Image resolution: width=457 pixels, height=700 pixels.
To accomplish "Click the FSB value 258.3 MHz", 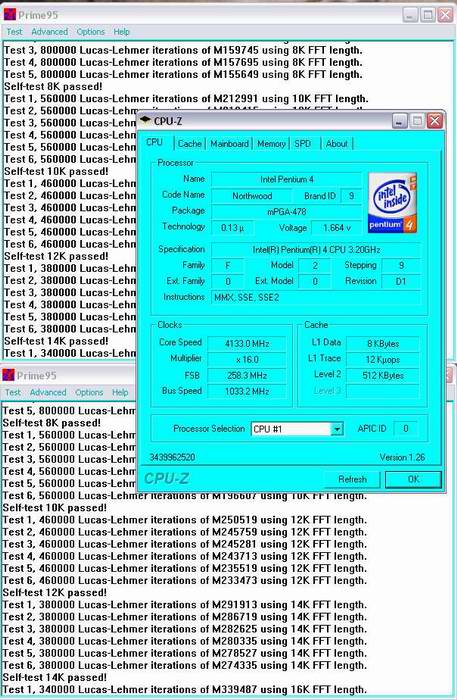I will pyautogui.click(x=247, y=375).
